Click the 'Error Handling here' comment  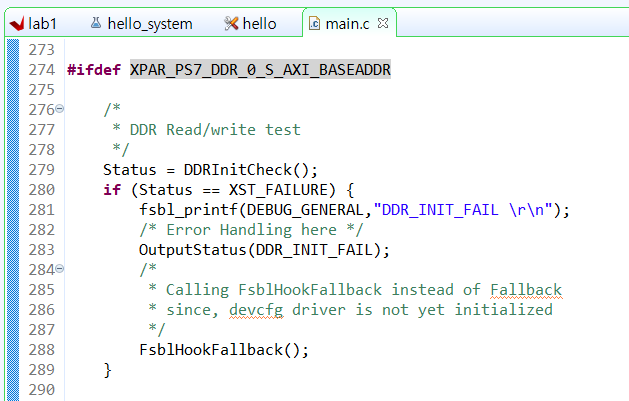click(x=252, y=230)
